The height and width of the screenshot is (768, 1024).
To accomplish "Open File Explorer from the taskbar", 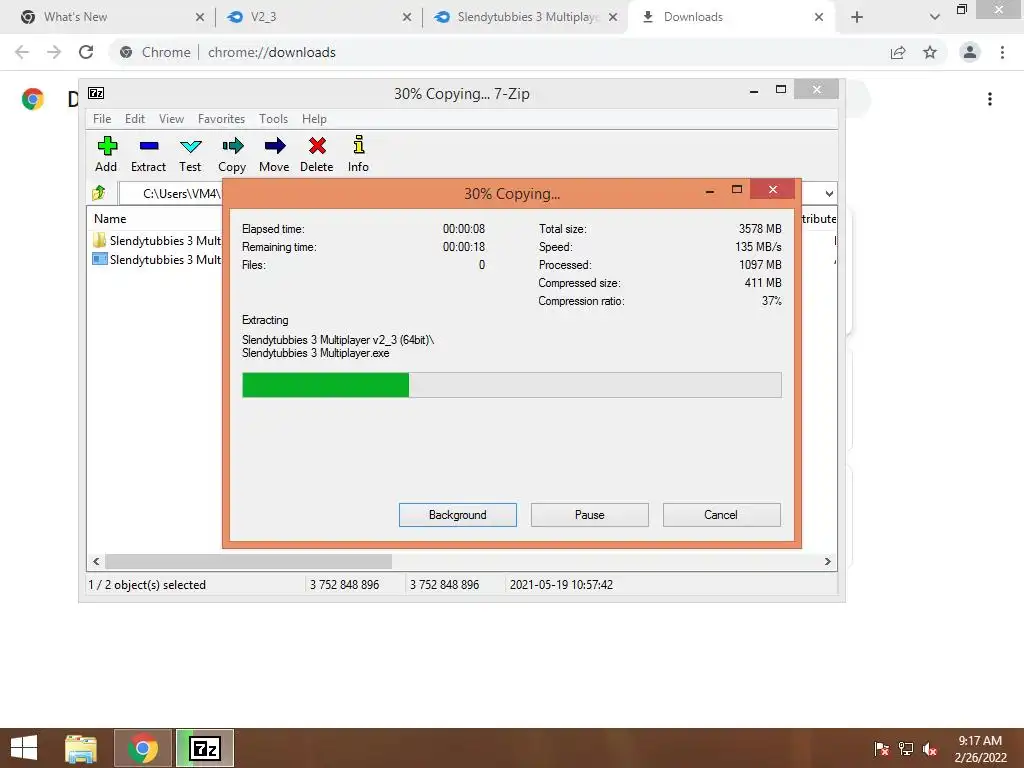I will click(x=81, y=748).
